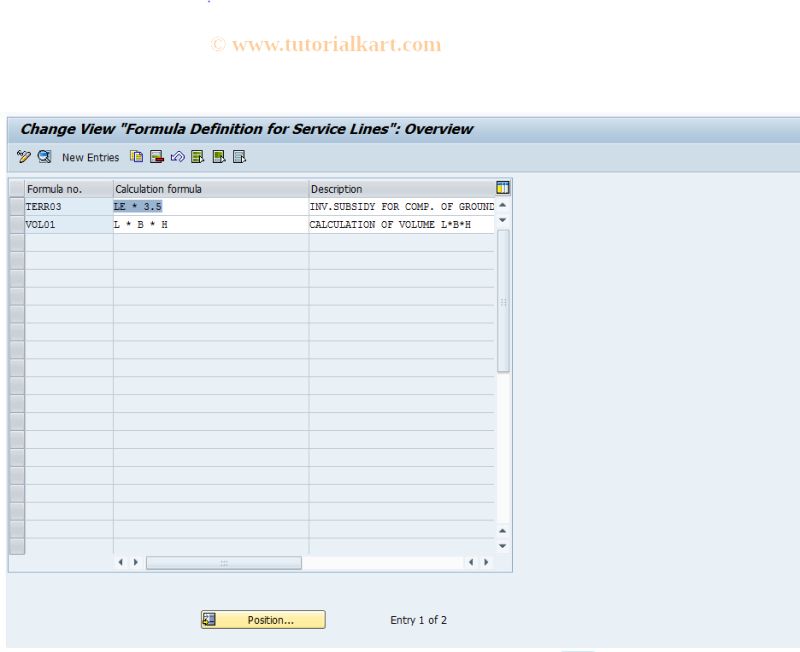Click the Position... button
The height and width of the screenshot is (652, 800).
[263, 620]
